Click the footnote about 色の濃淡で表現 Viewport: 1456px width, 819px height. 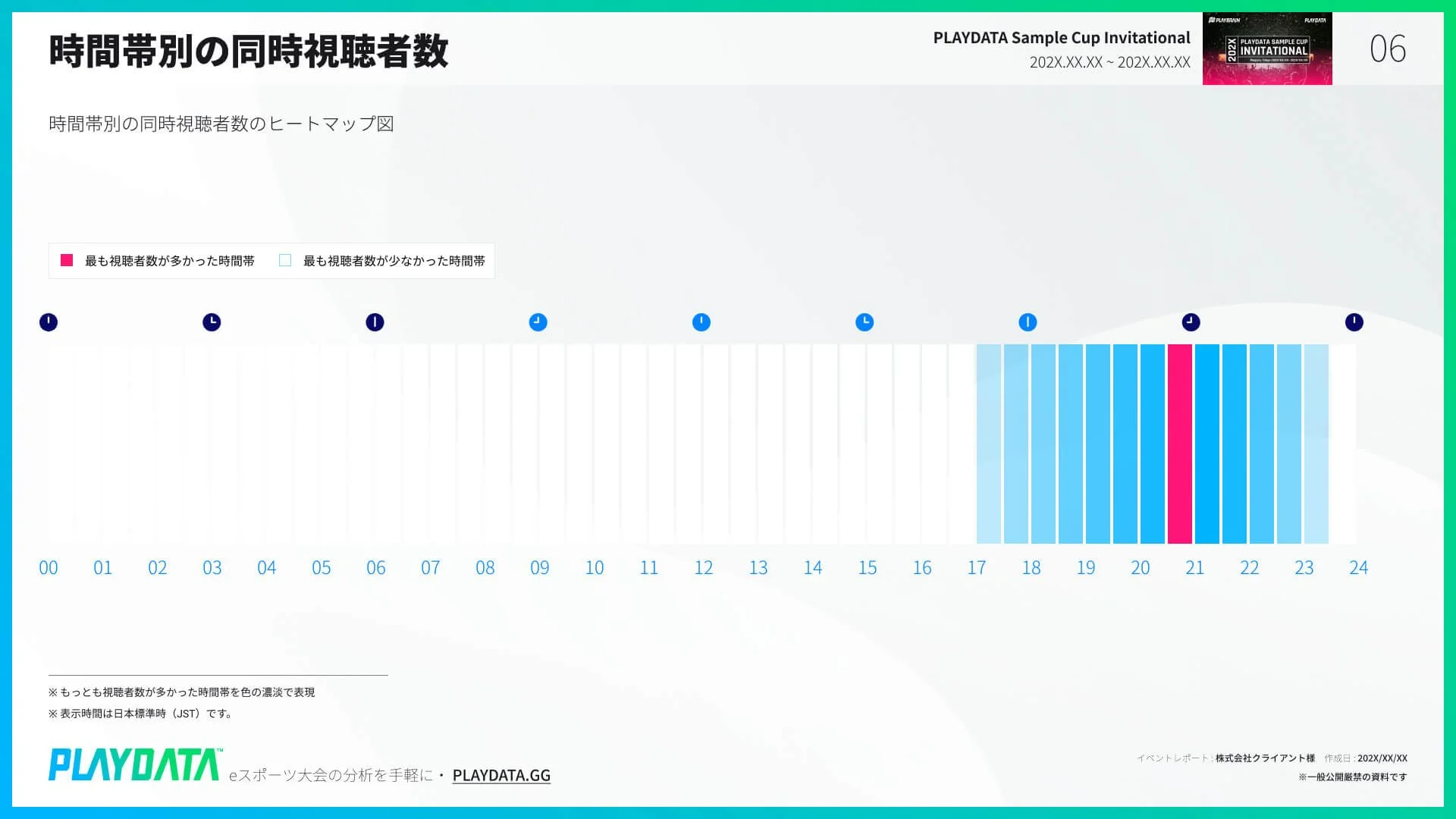[181, 692]
